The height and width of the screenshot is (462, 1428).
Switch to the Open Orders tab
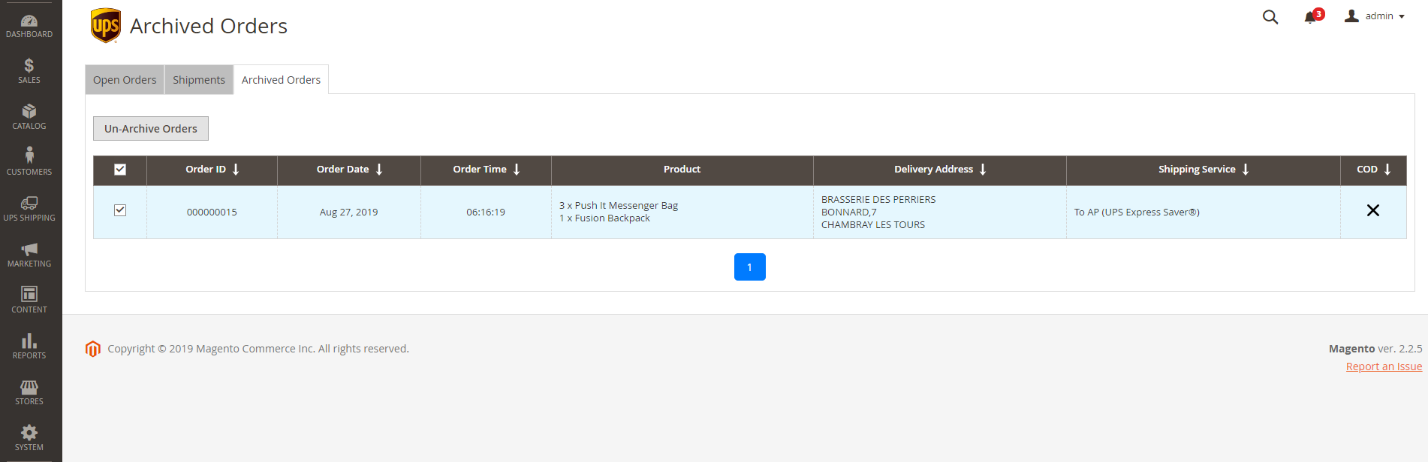125,80
